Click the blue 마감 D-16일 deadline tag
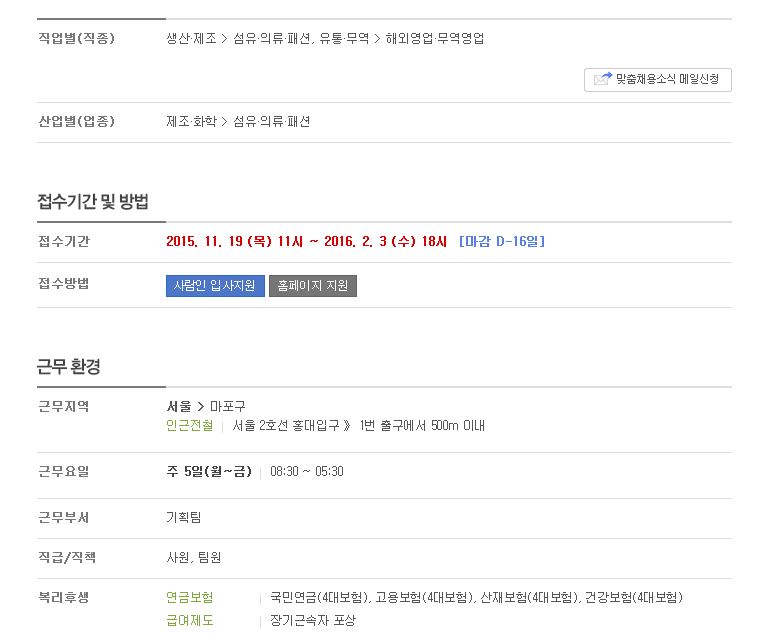 click(502, 241)
